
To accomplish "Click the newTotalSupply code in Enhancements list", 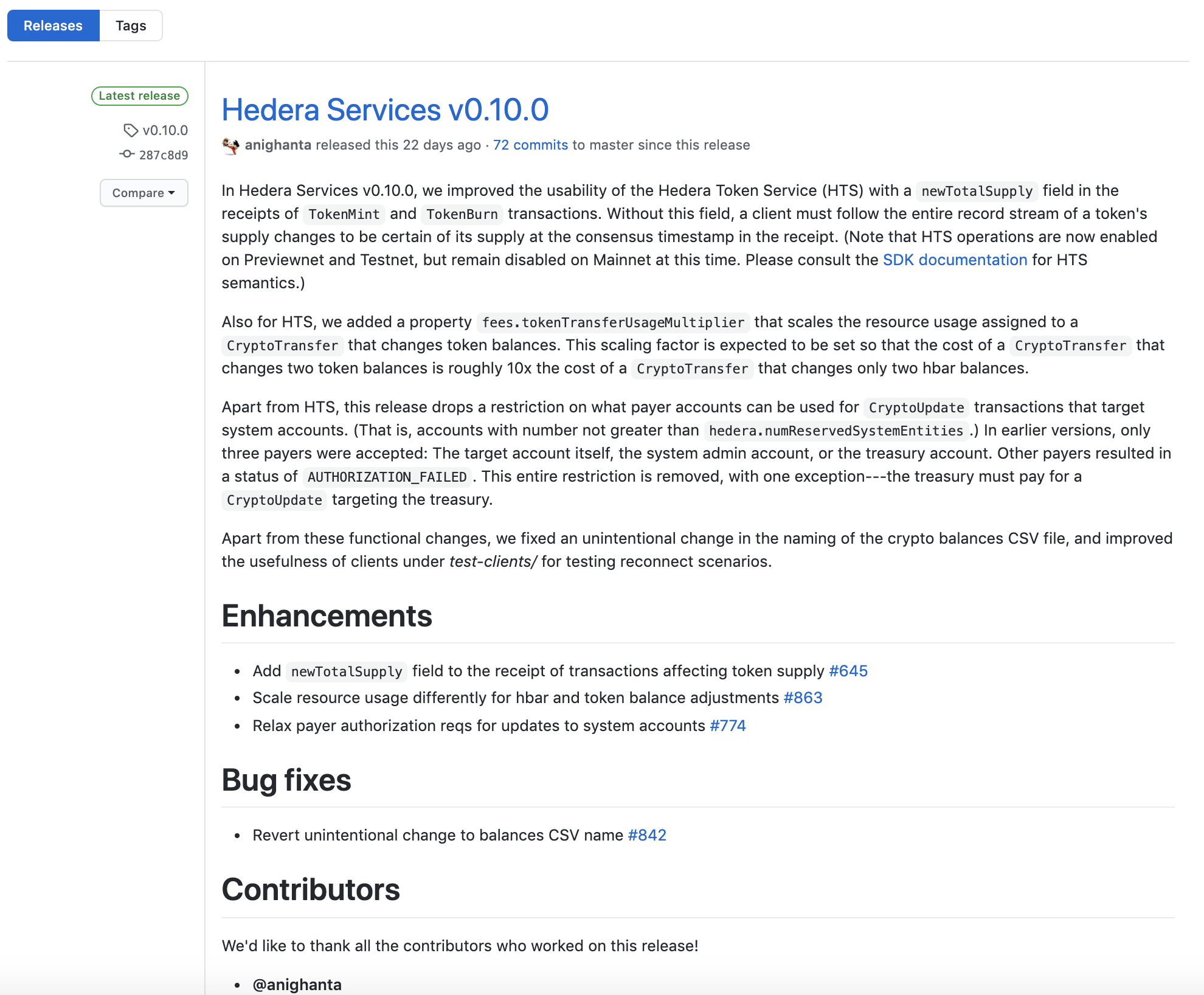I will pyautogui.click(x=347, y=671).
